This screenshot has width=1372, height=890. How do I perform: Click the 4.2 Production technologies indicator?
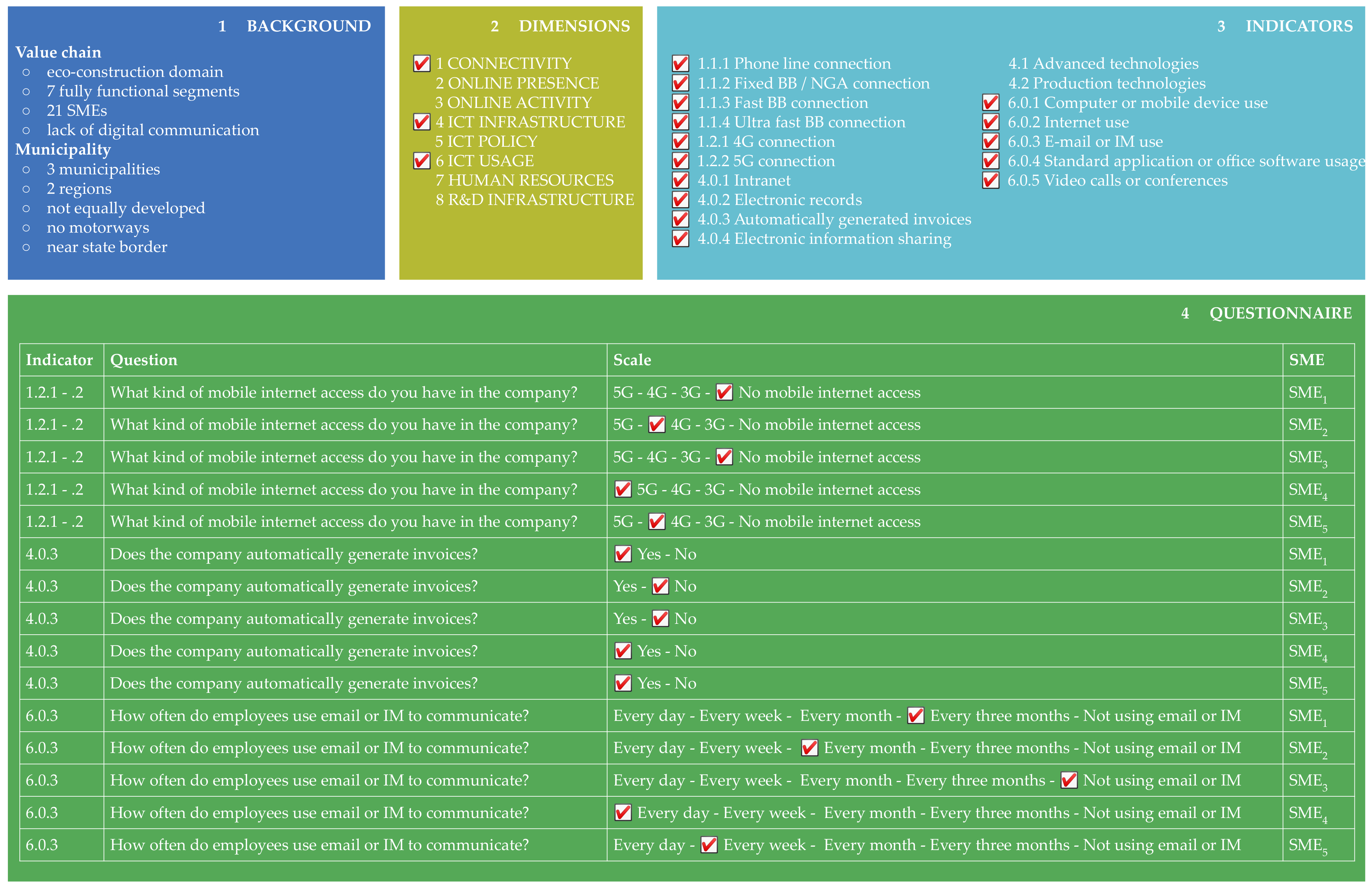click(1106, 83)
